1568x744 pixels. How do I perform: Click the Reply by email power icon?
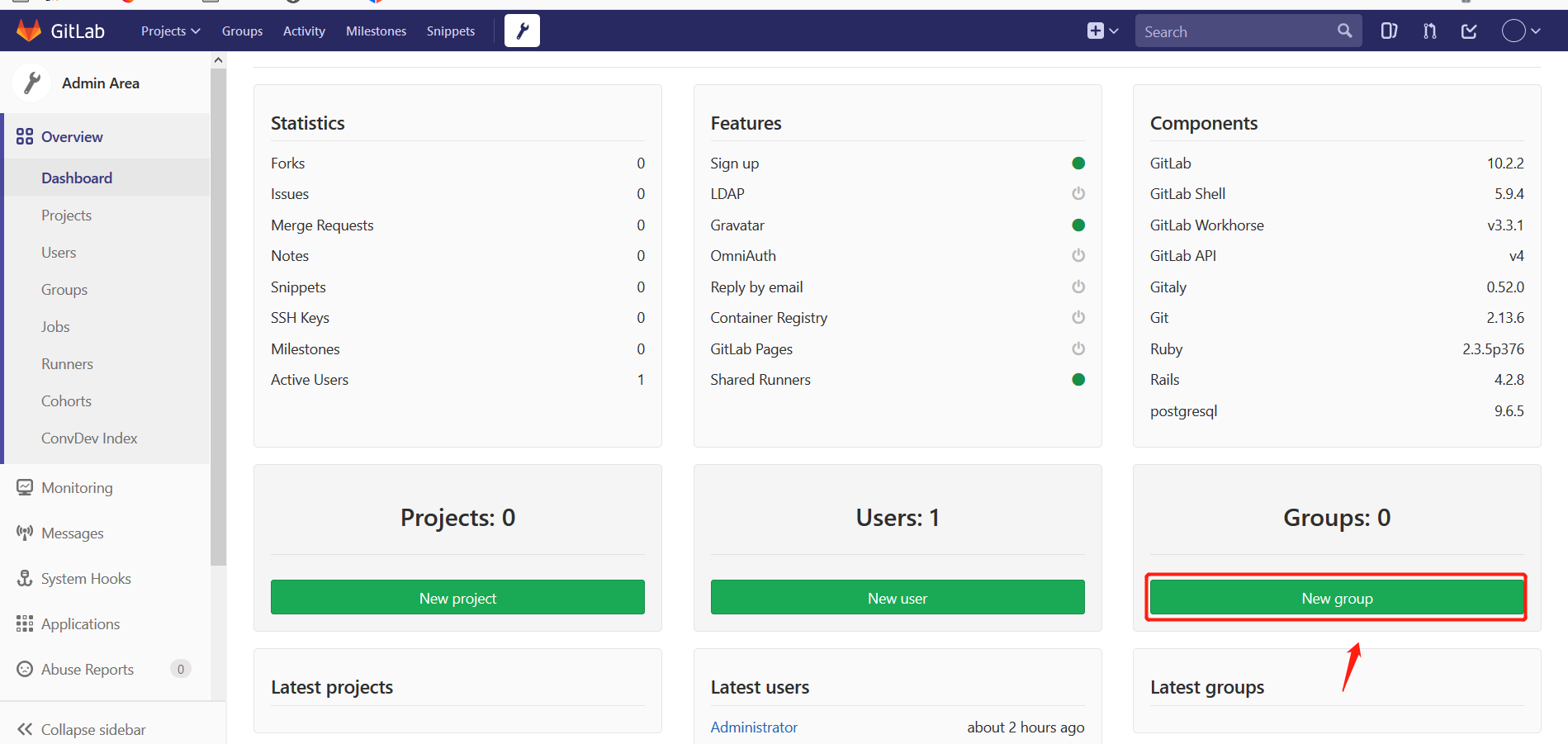(x=1078, y=287)
